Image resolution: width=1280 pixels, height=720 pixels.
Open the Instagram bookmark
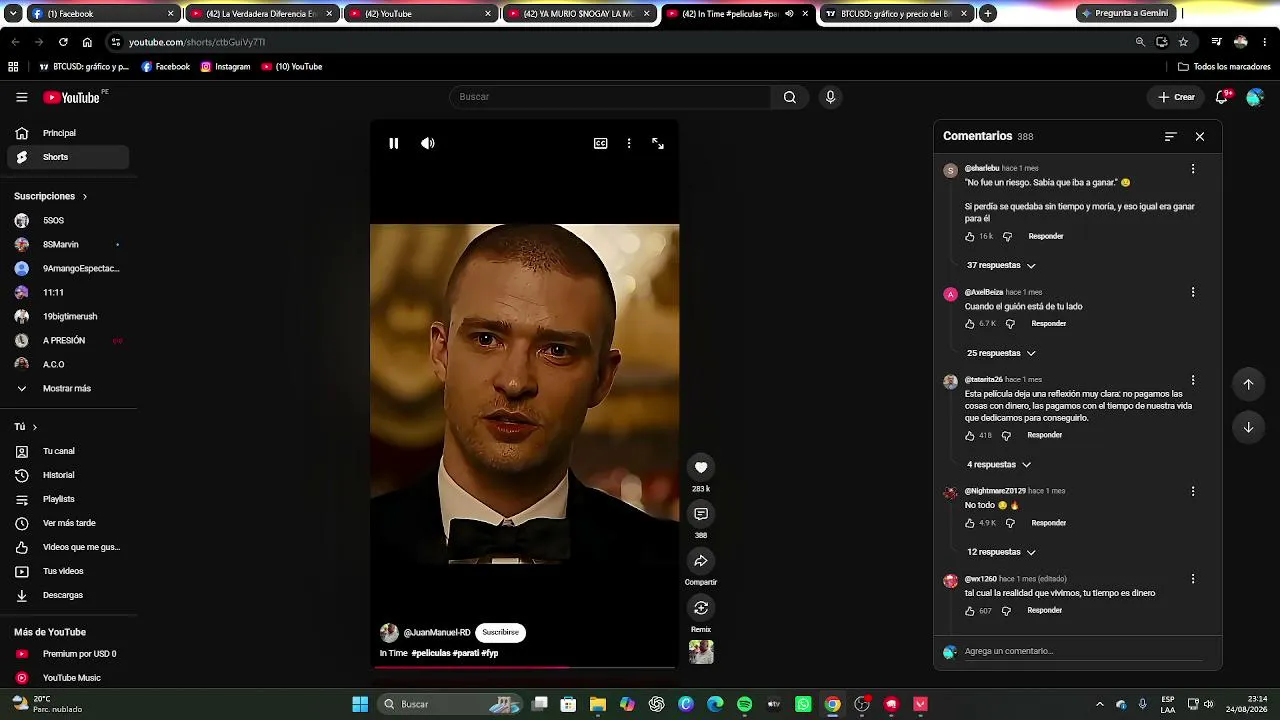pyautogui.click(x=225, y=67)
